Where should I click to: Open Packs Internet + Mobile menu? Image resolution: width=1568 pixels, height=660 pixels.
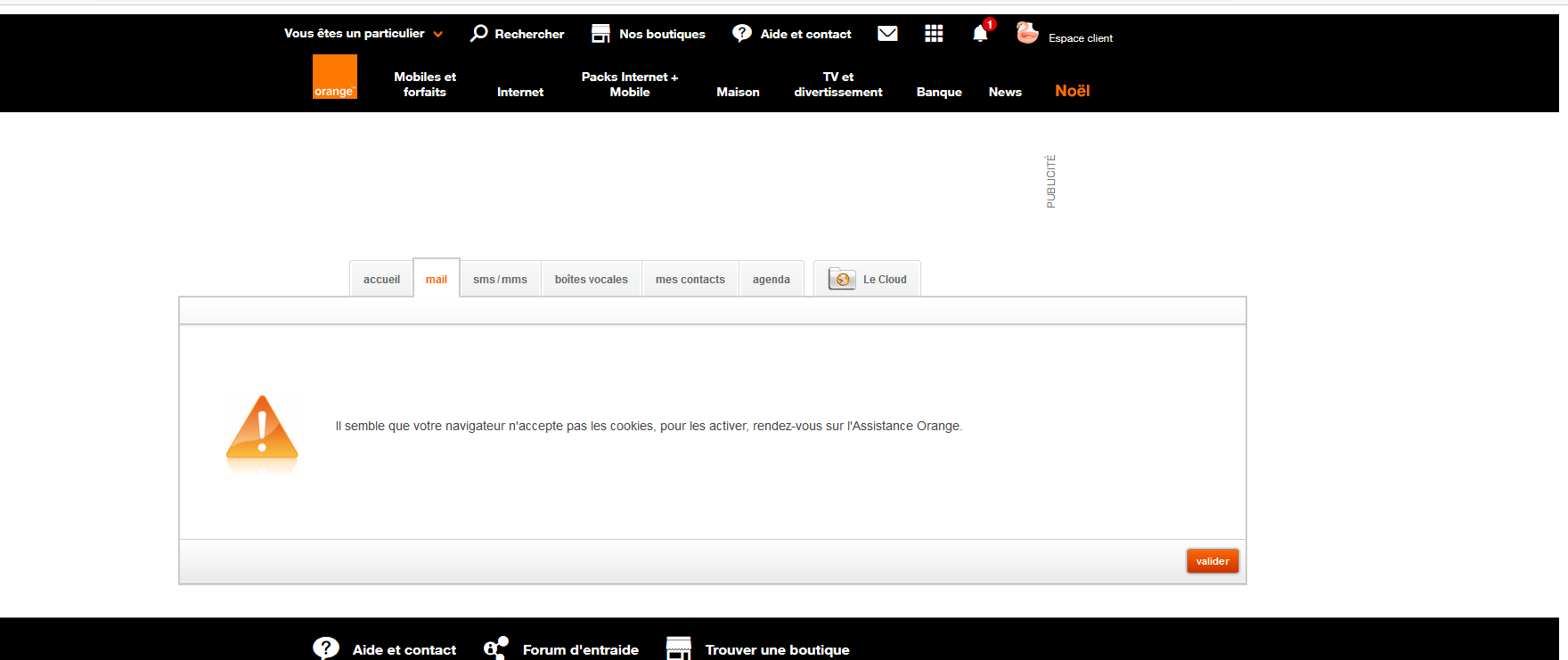pos(630,84)
